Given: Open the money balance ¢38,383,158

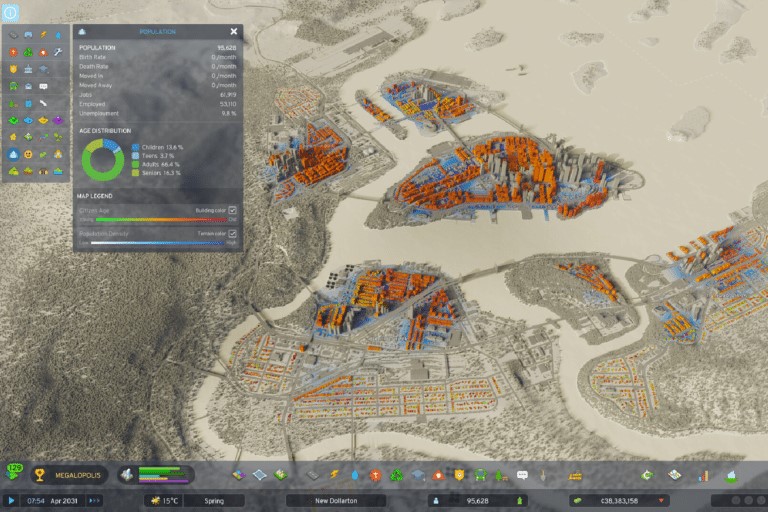Looking at the screenshot, I should [x=619, y=501].
